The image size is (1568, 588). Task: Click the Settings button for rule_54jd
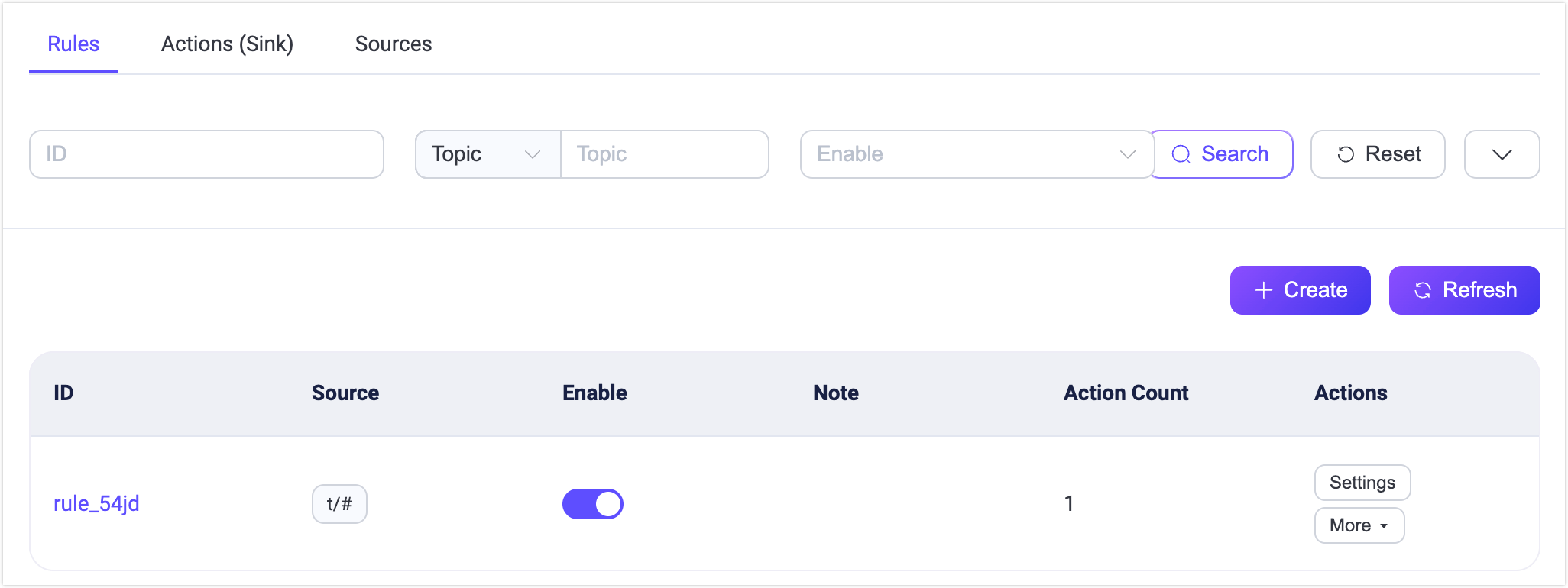pyautogui.click(x=1362, y=483)
